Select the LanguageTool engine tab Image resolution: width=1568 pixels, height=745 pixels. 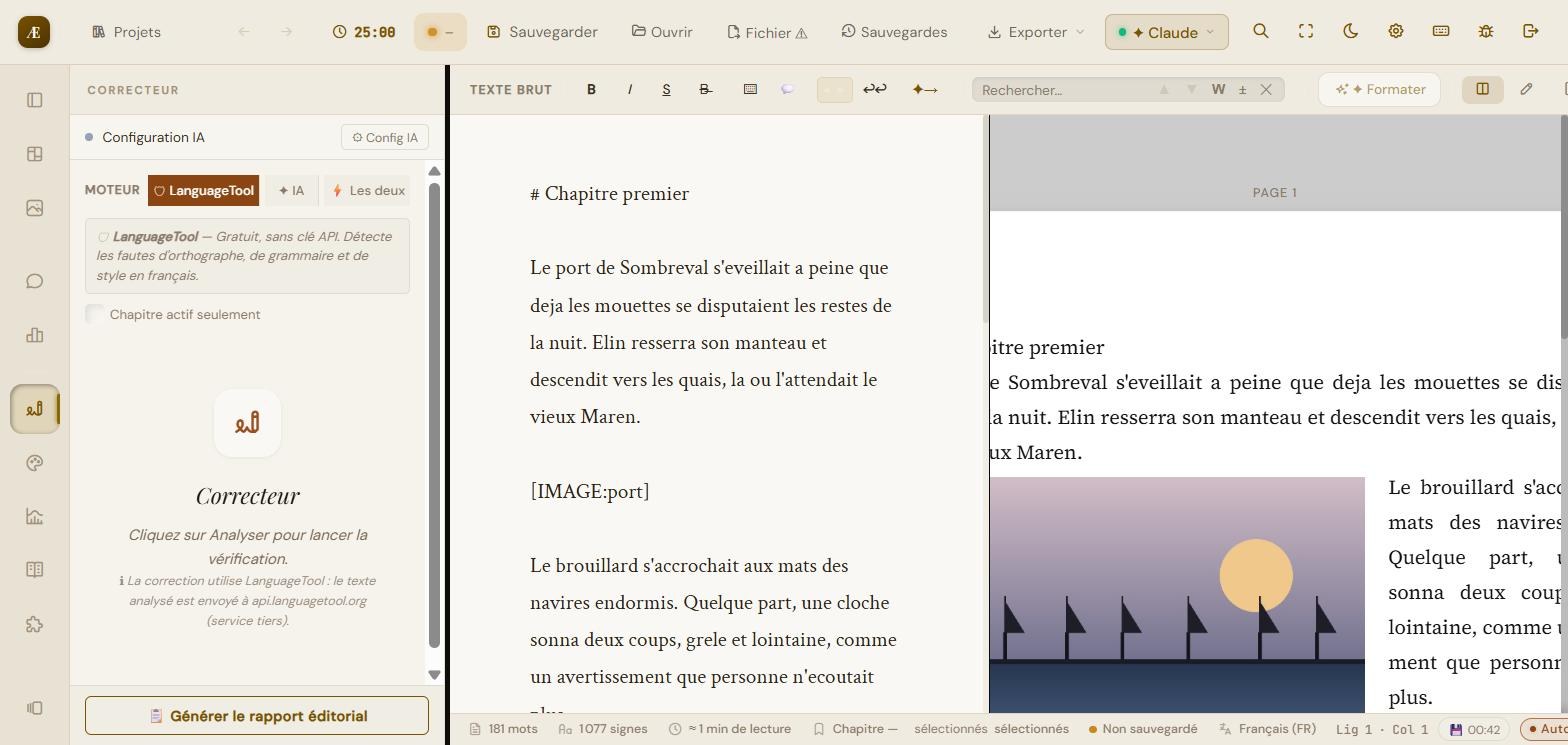[203, 190]
